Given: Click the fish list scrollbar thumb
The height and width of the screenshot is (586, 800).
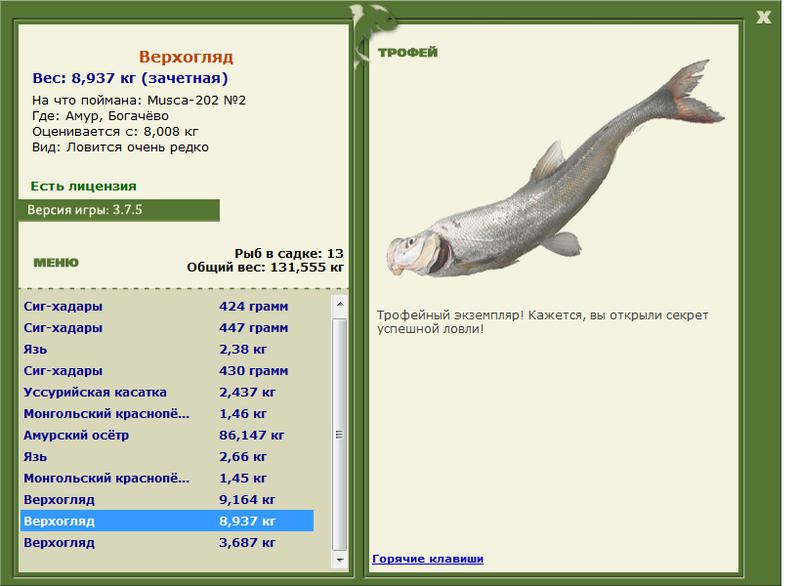Looking at the screenshot, I should (x=340, y=435).
